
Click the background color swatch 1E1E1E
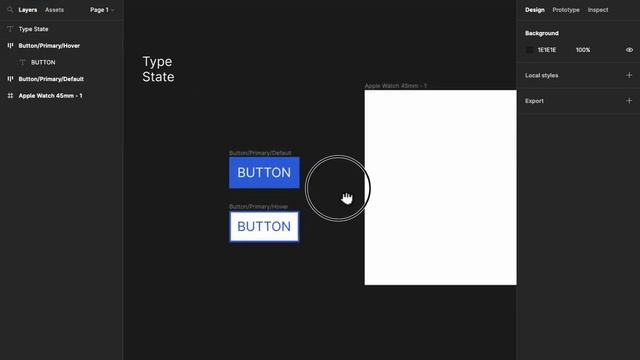click(x=529, y=50)
